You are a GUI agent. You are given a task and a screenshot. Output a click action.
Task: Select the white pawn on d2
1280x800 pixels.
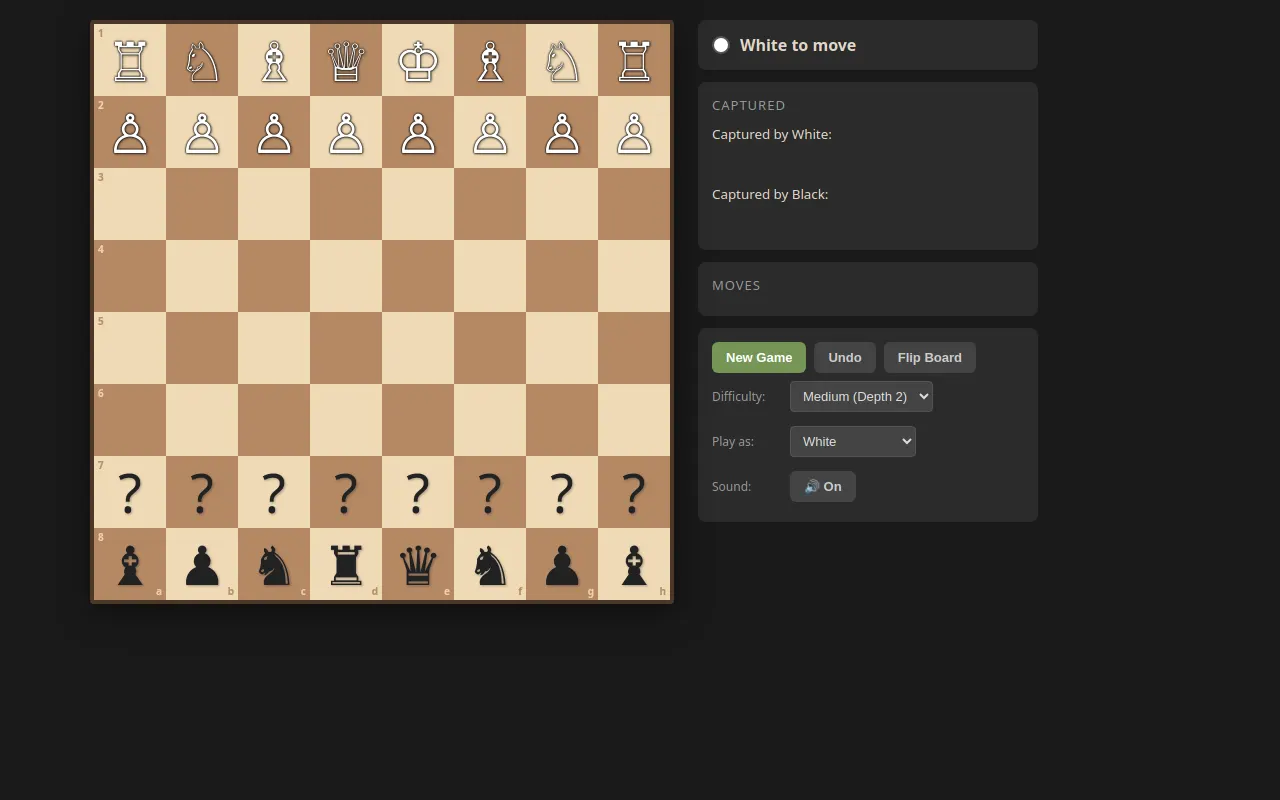coord(346,132)
